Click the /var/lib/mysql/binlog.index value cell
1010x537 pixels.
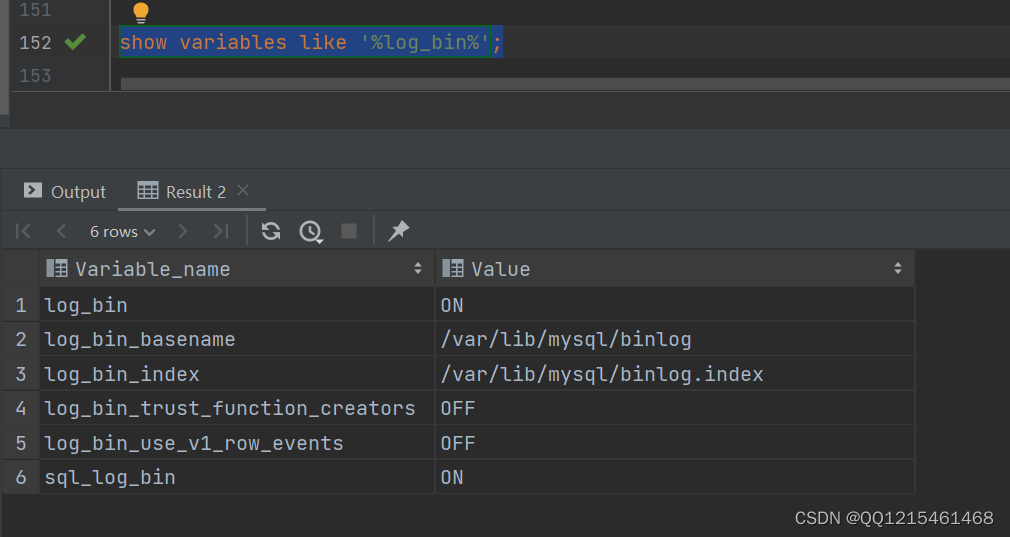coord(675,374)
